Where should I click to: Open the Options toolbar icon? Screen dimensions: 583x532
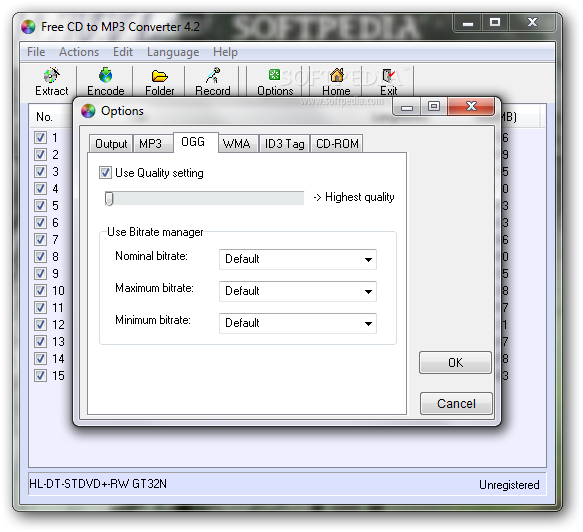click(274, 75)
